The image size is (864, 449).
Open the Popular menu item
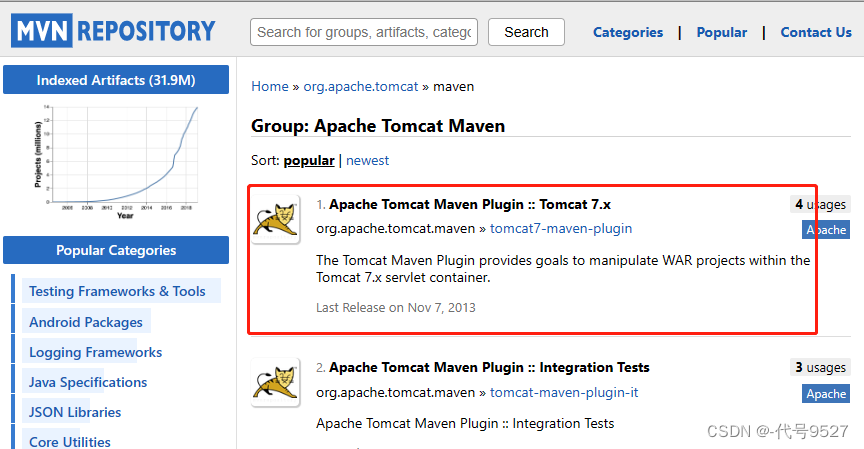pos(721,32)
